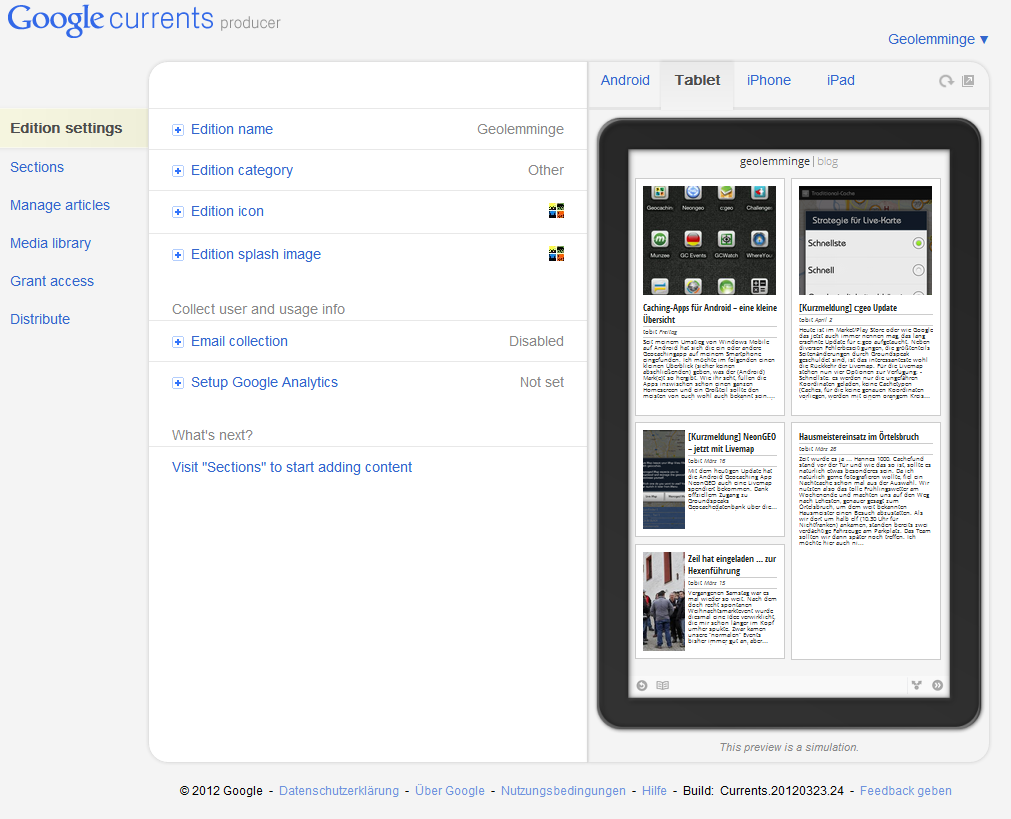Viewport: 1011px width, 819px height.
Task: Open the Über Google footer link
Action: click(x=449, y=791)
